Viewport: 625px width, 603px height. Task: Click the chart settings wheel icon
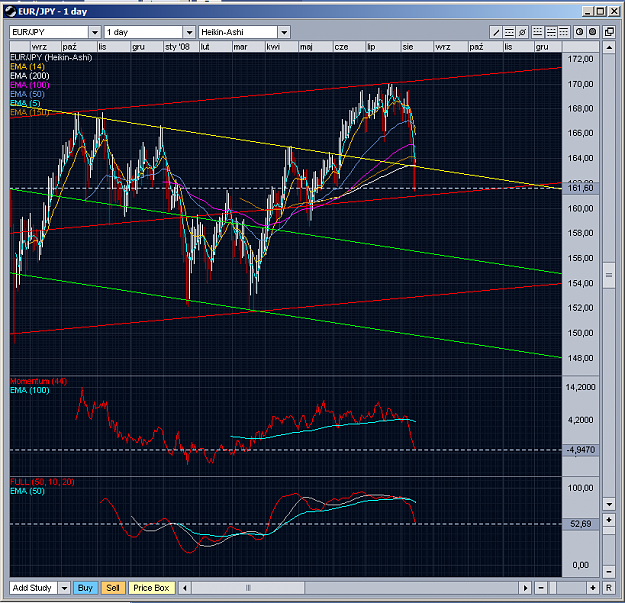click(593, 32)
